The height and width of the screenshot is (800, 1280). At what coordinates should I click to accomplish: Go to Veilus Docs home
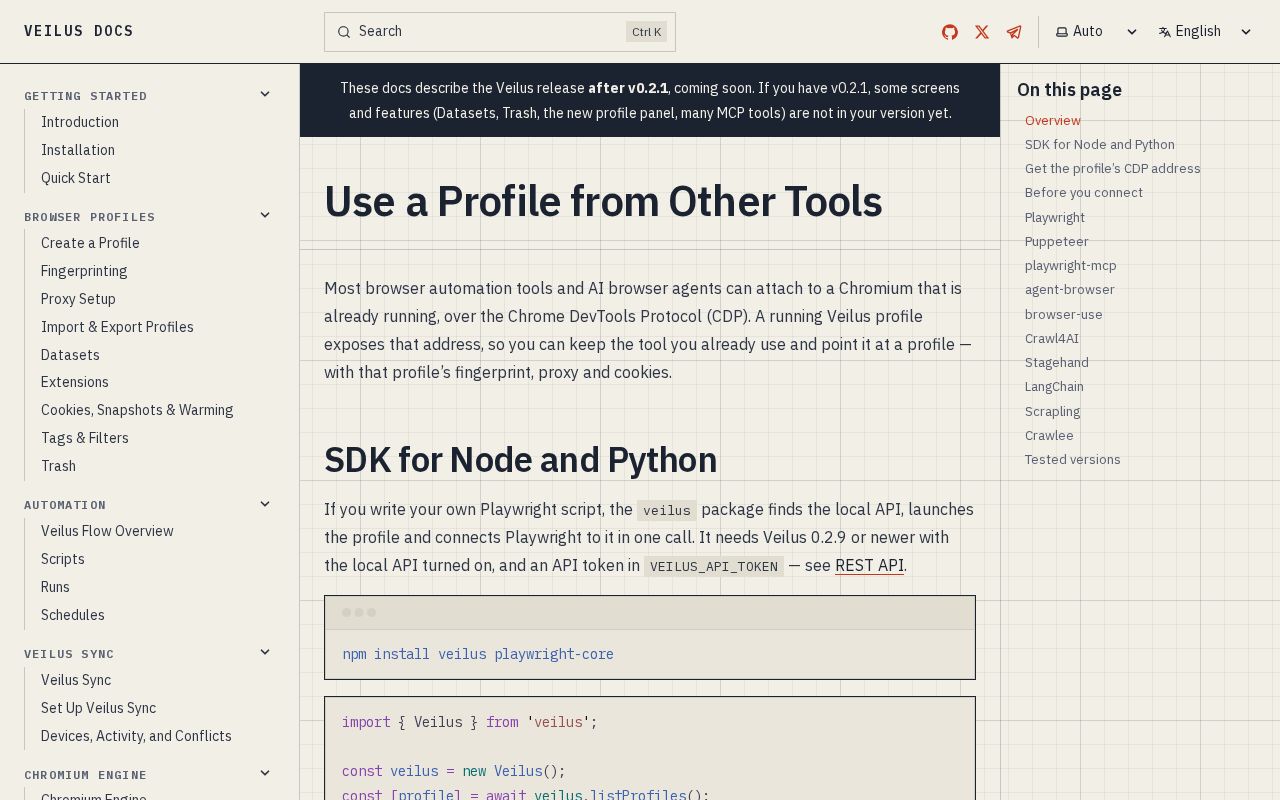click(79, 31)
